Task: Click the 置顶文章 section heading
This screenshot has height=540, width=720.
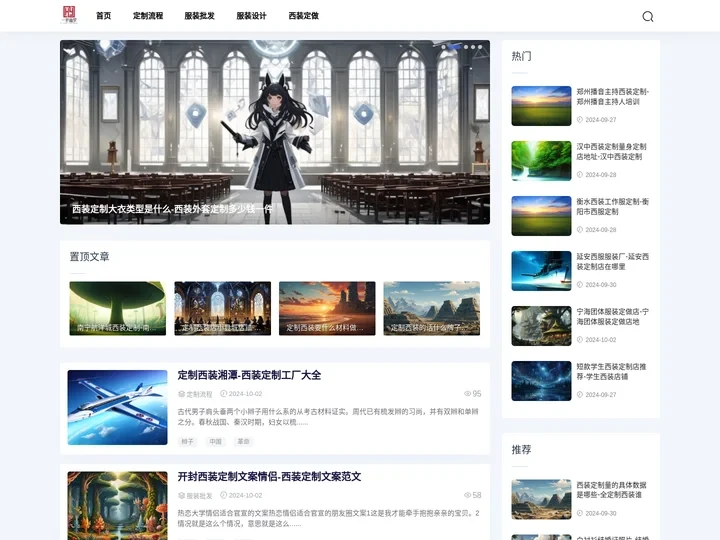Action: [x=90, y=257]
